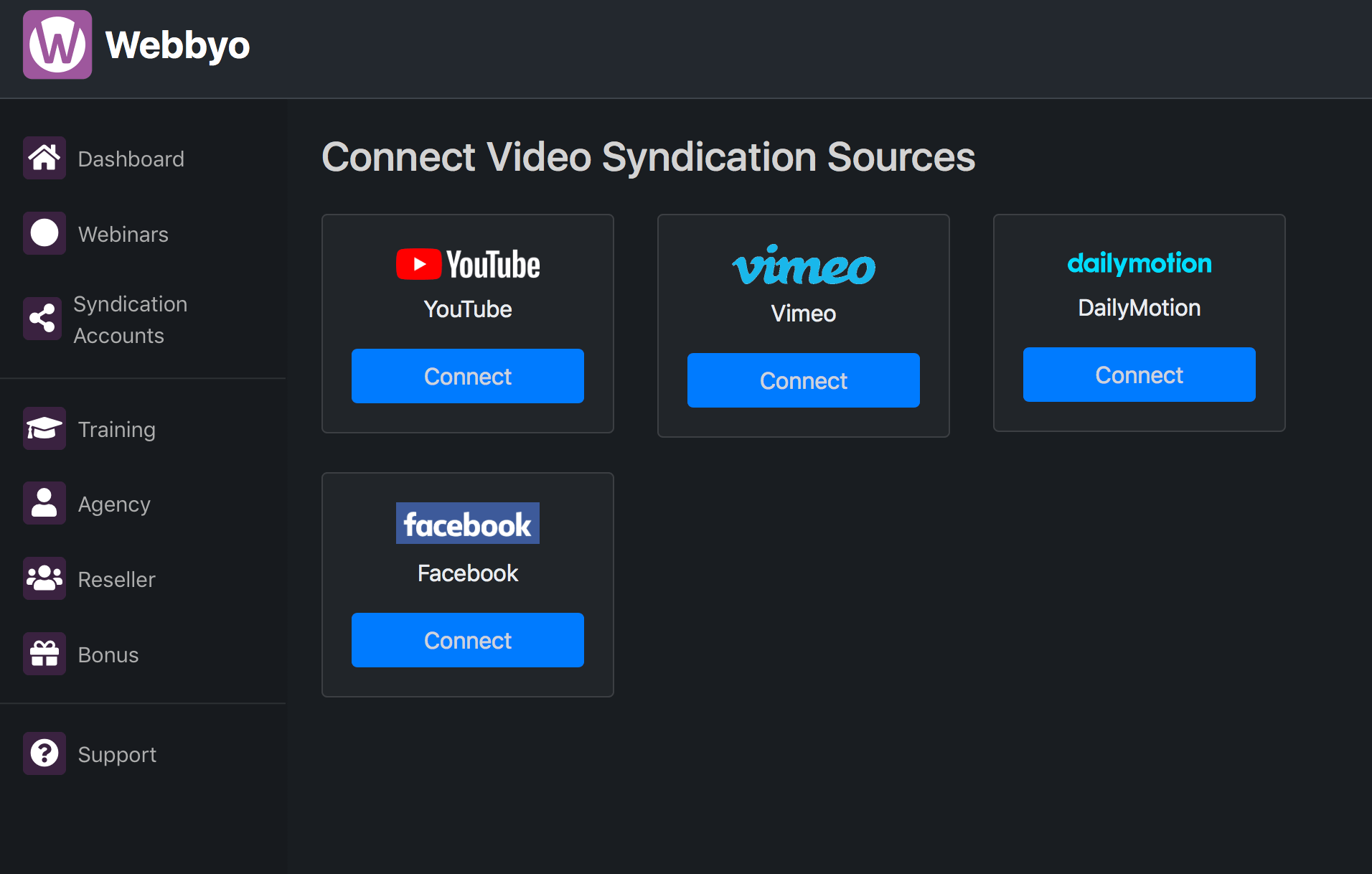Open Syndication Accounts in the sidebar
This screenshot has width=1372, height=874.
tap(131, 319)
